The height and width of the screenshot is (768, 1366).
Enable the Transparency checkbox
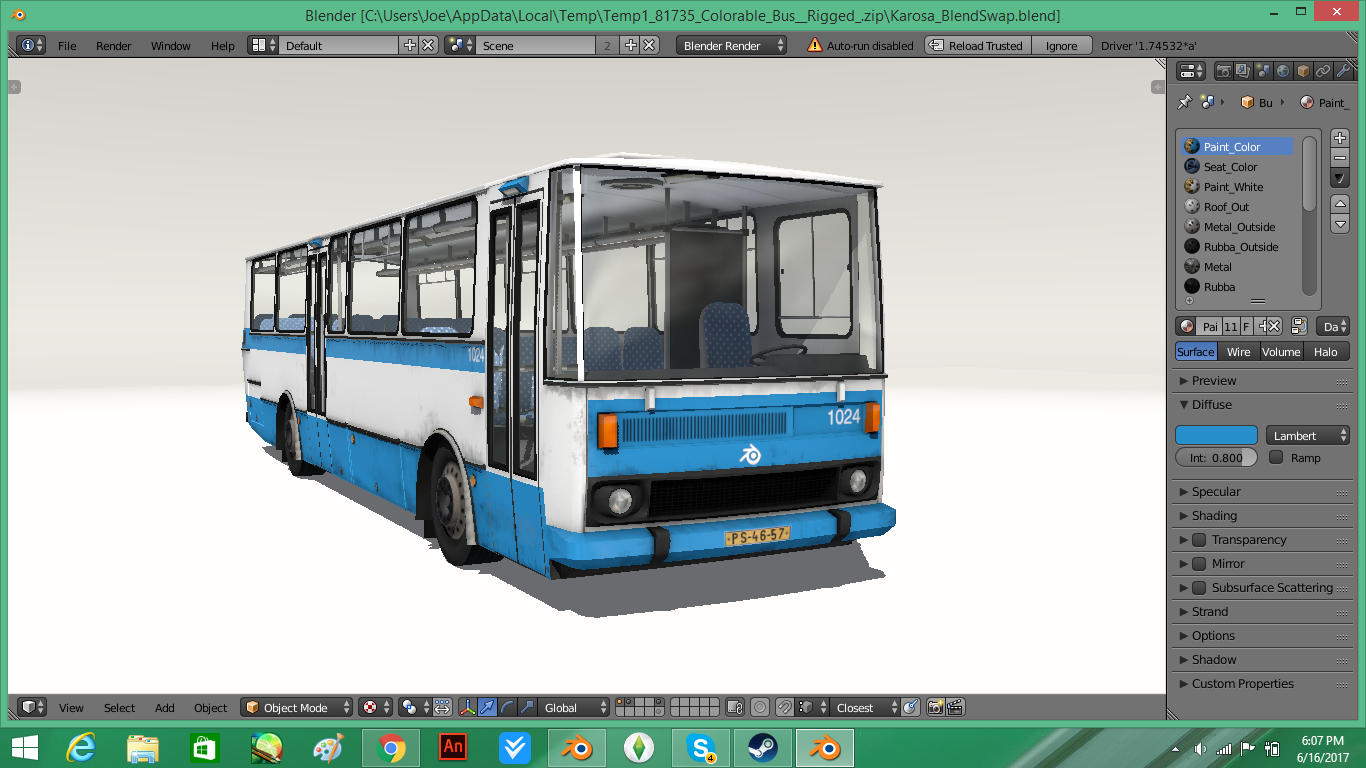1199,540
